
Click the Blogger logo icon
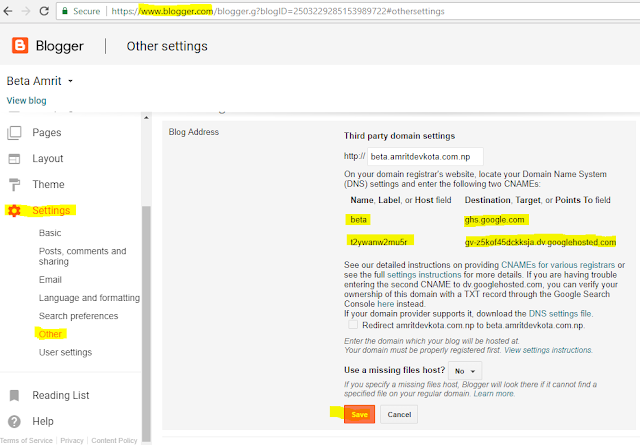click(20, 46)
